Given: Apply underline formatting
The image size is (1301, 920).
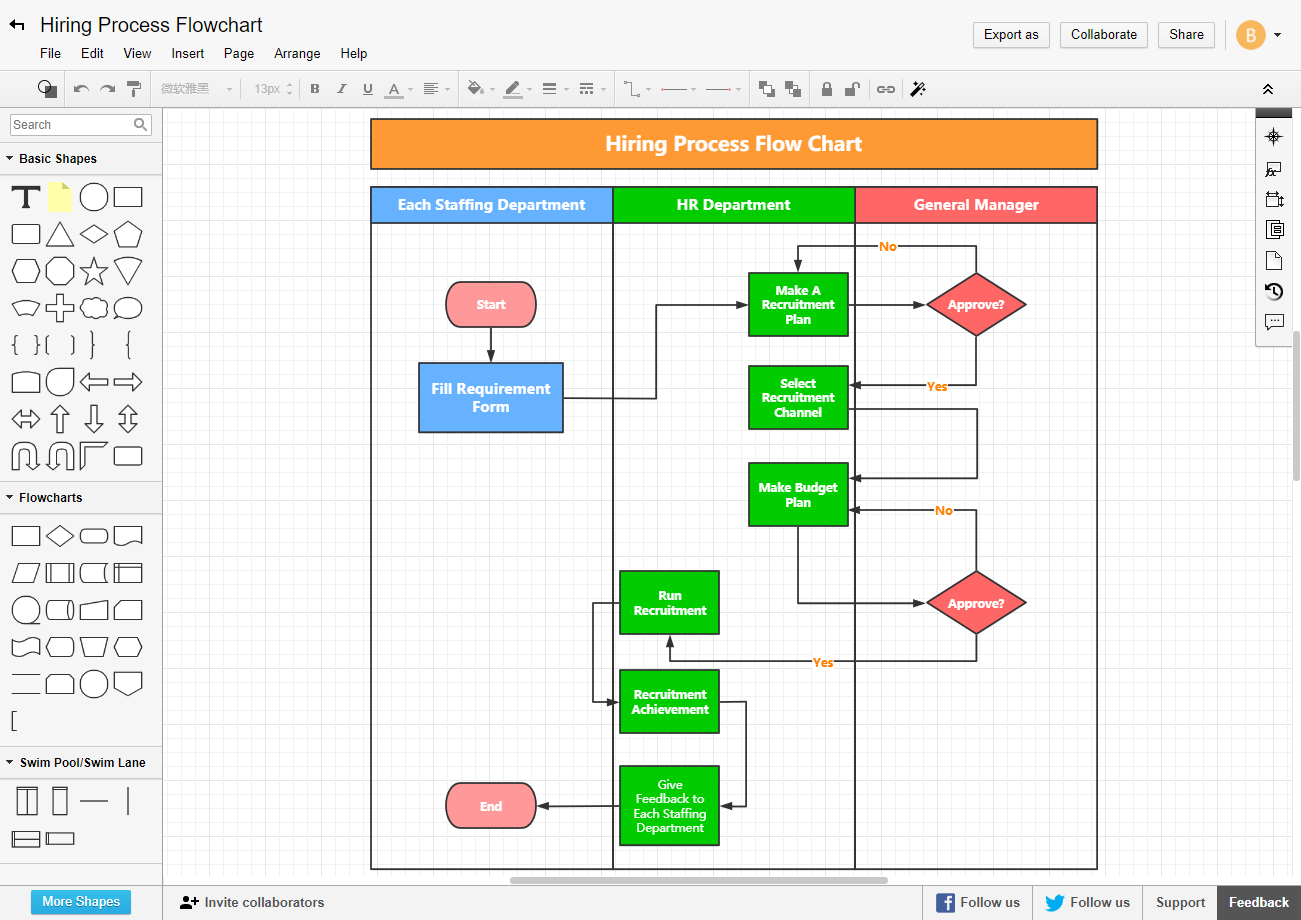Looking at the screenshot, I should coord(368,89).
